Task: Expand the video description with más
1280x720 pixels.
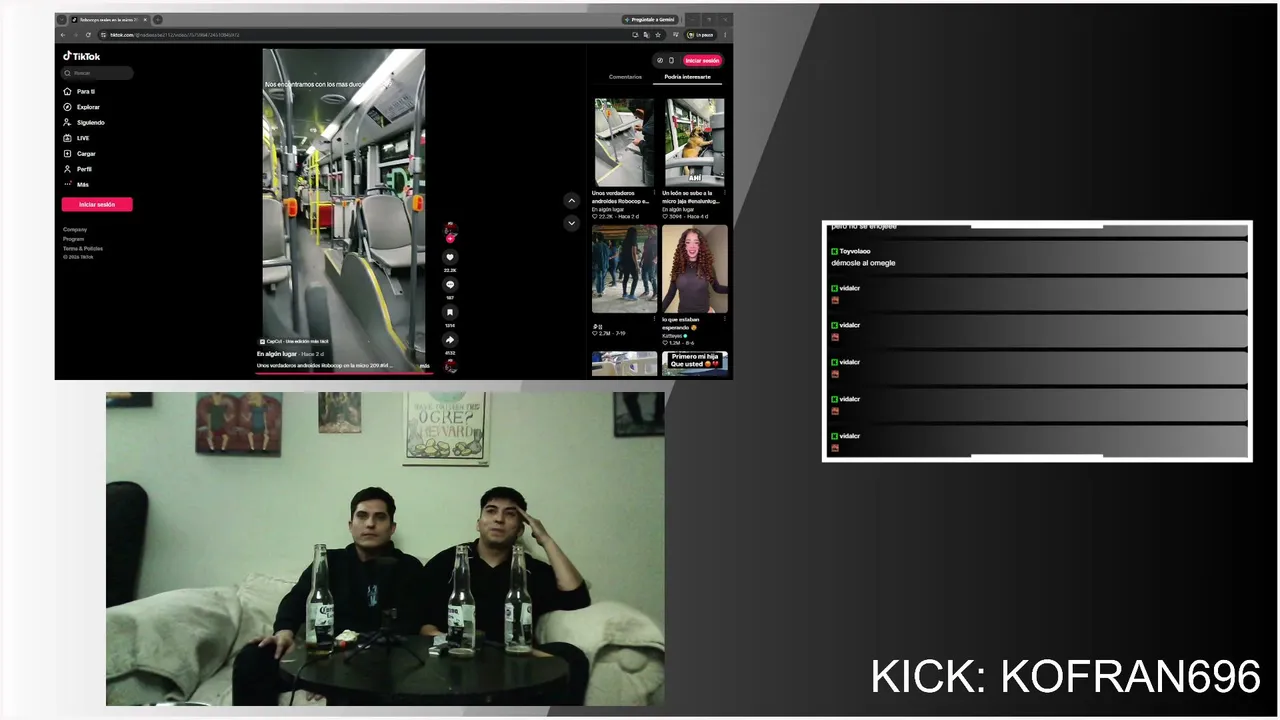Action: click(425, 366)
